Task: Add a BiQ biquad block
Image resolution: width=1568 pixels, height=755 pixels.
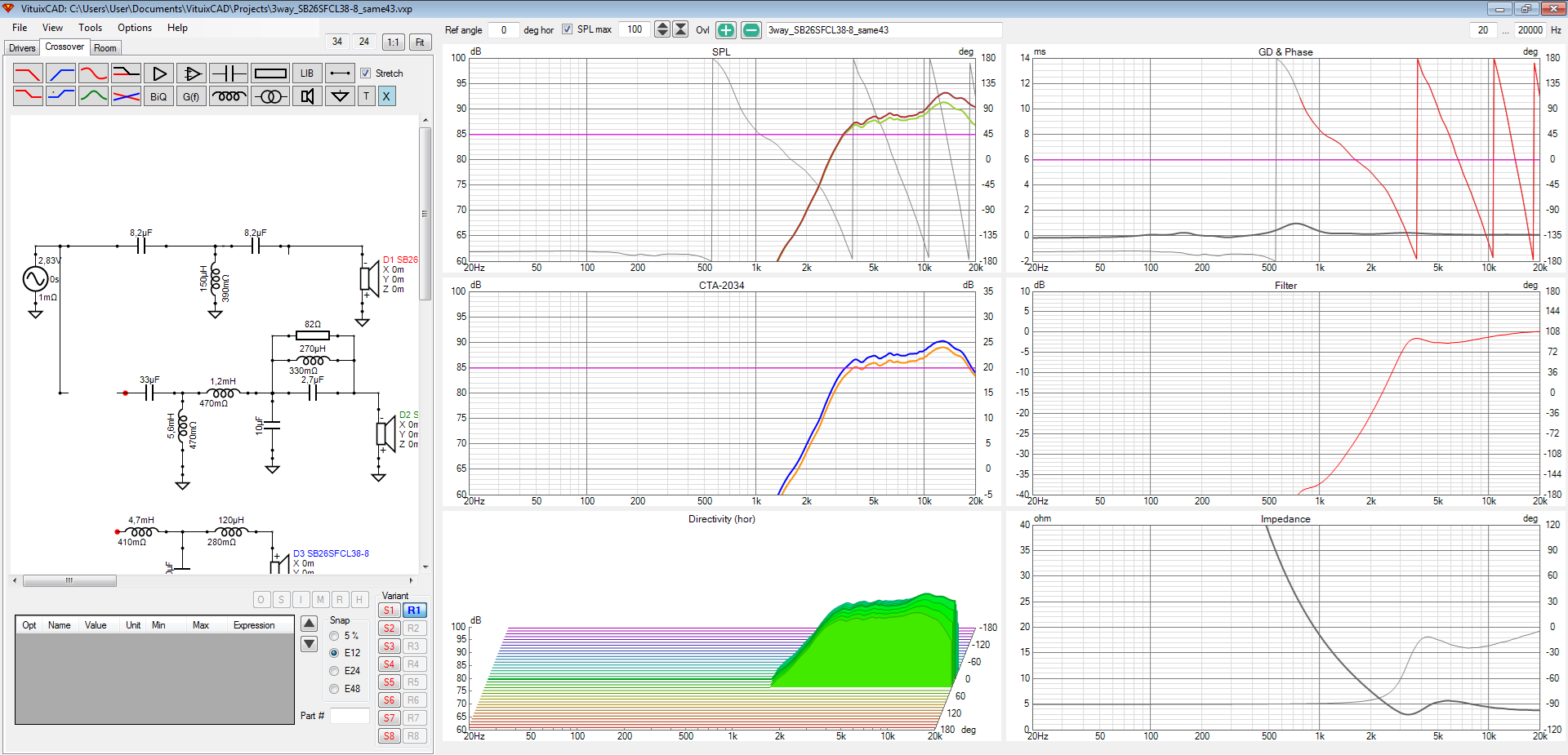Action: [x=158, y=96]
